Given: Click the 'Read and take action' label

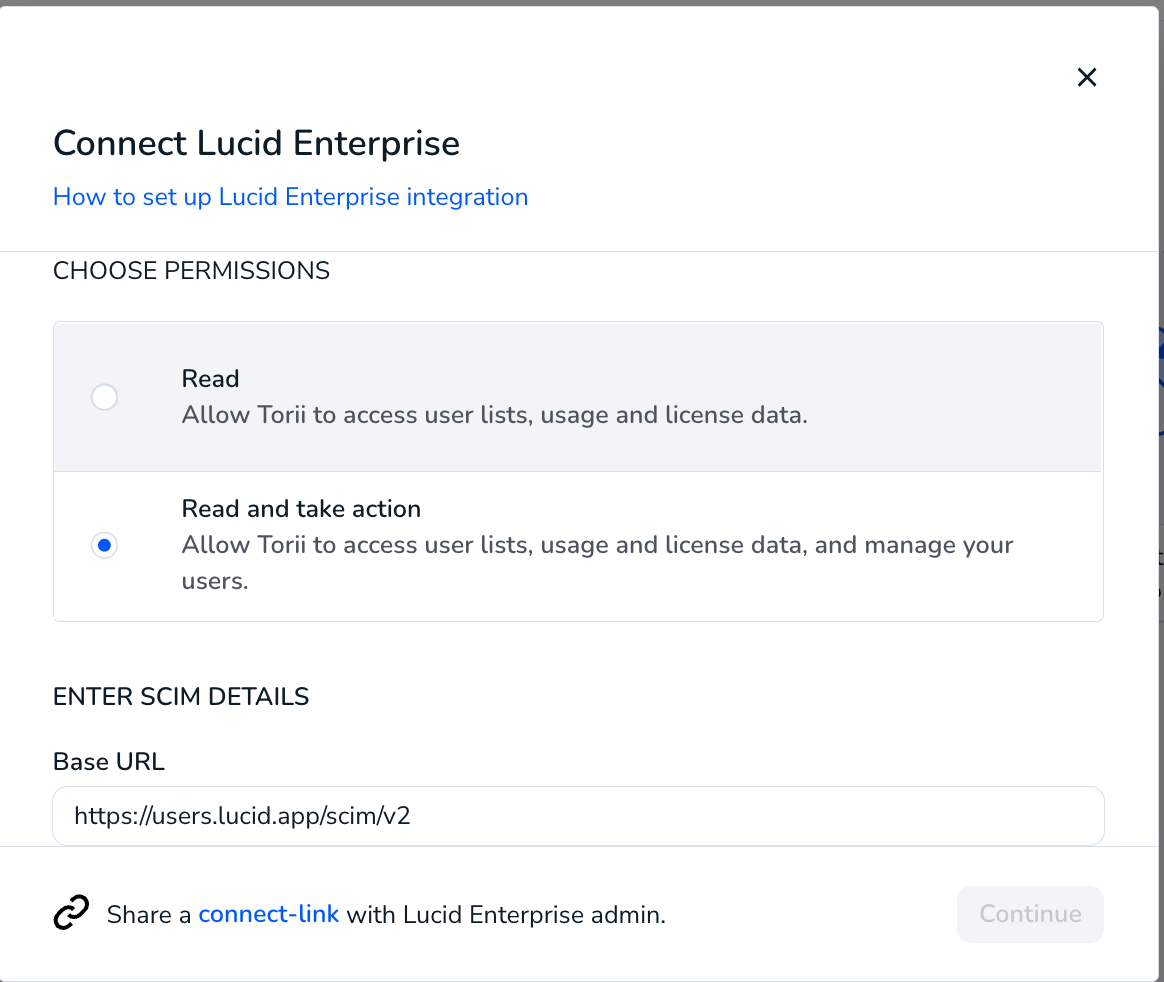Looking at the screenshot, I should (x=301, y=509).
